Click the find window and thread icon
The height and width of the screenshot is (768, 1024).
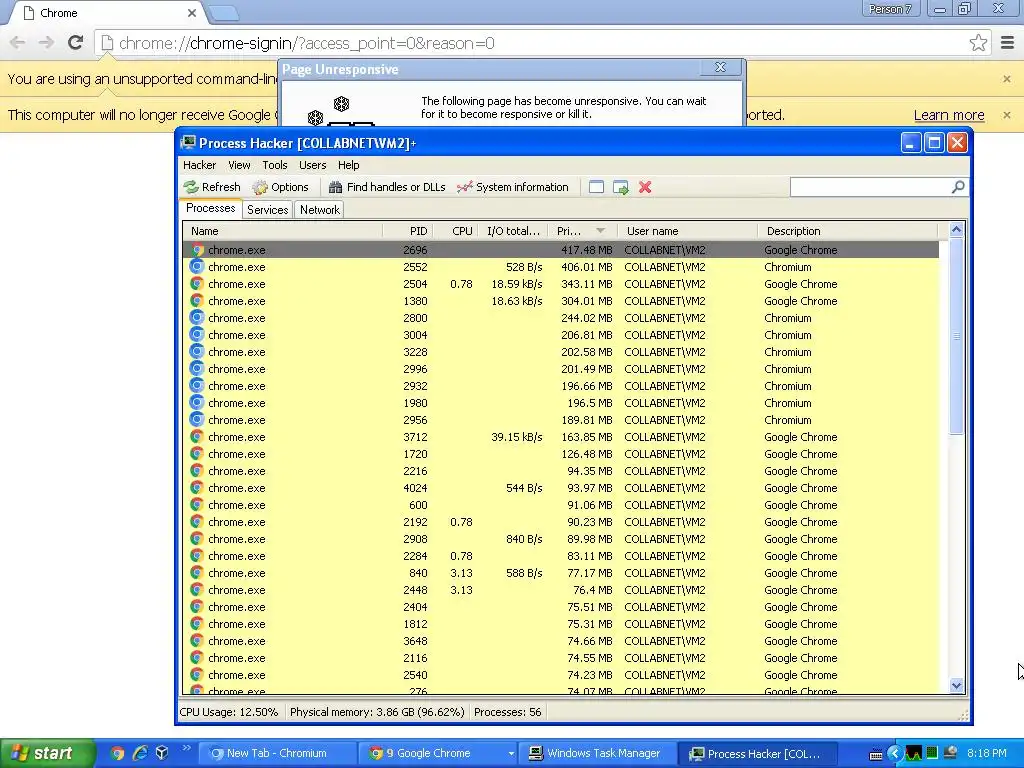[620, 187]
